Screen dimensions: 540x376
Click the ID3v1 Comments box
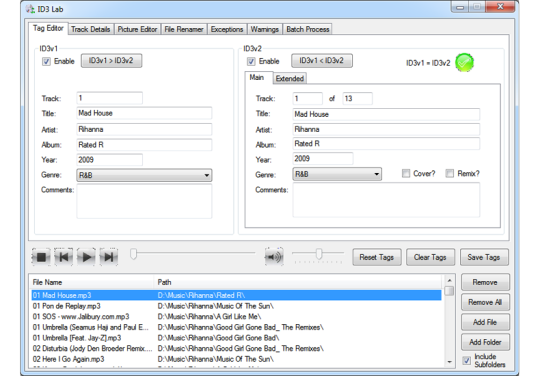(x=144, y=201)
